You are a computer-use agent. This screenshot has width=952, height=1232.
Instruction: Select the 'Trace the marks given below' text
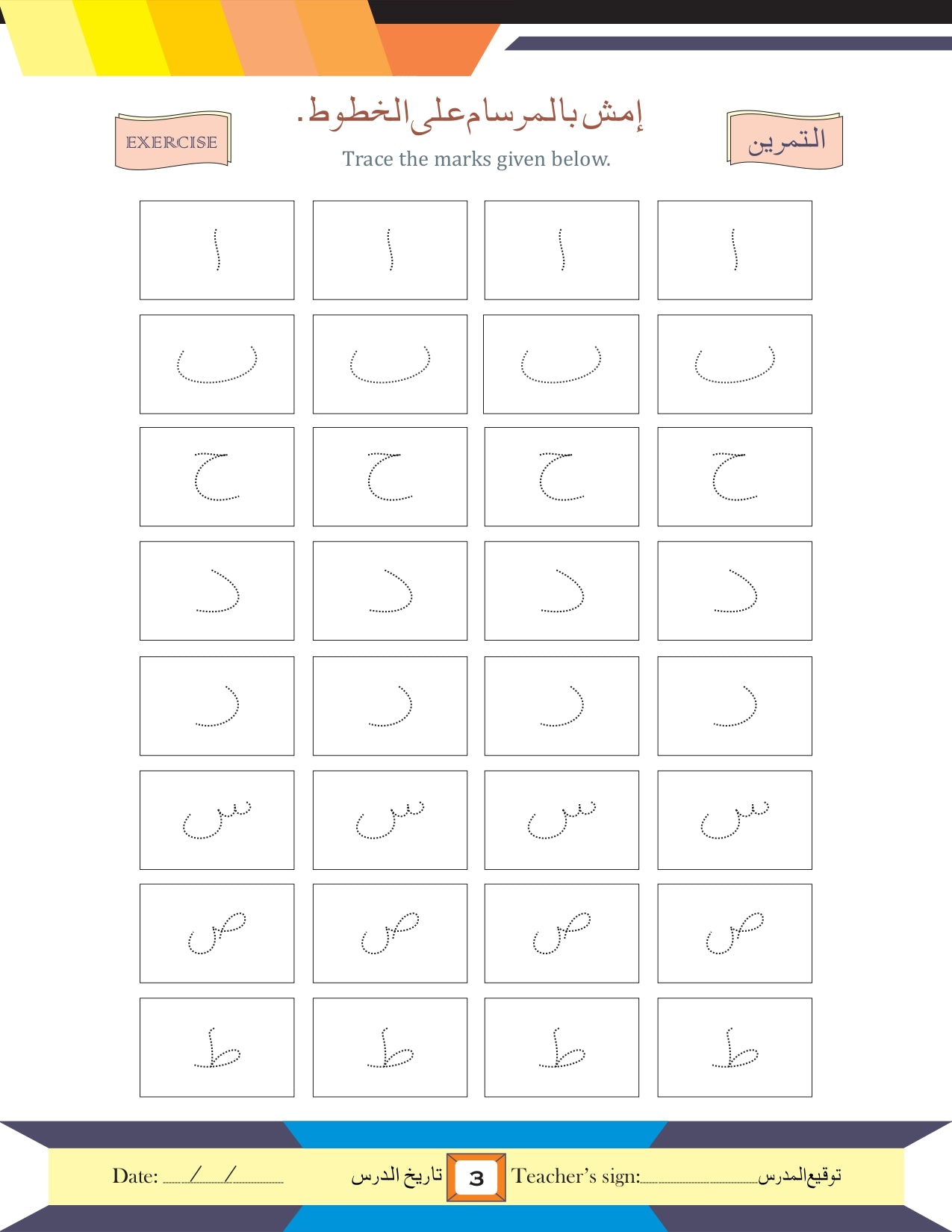pos(476,159)
